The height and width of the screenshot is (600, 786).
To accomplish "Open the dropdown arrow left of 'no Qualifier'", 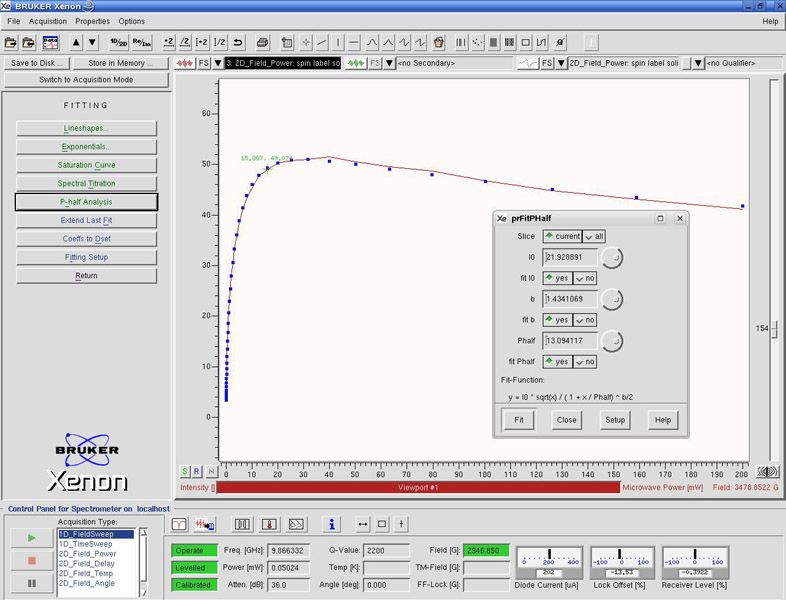I will click(x=698, y=63).
